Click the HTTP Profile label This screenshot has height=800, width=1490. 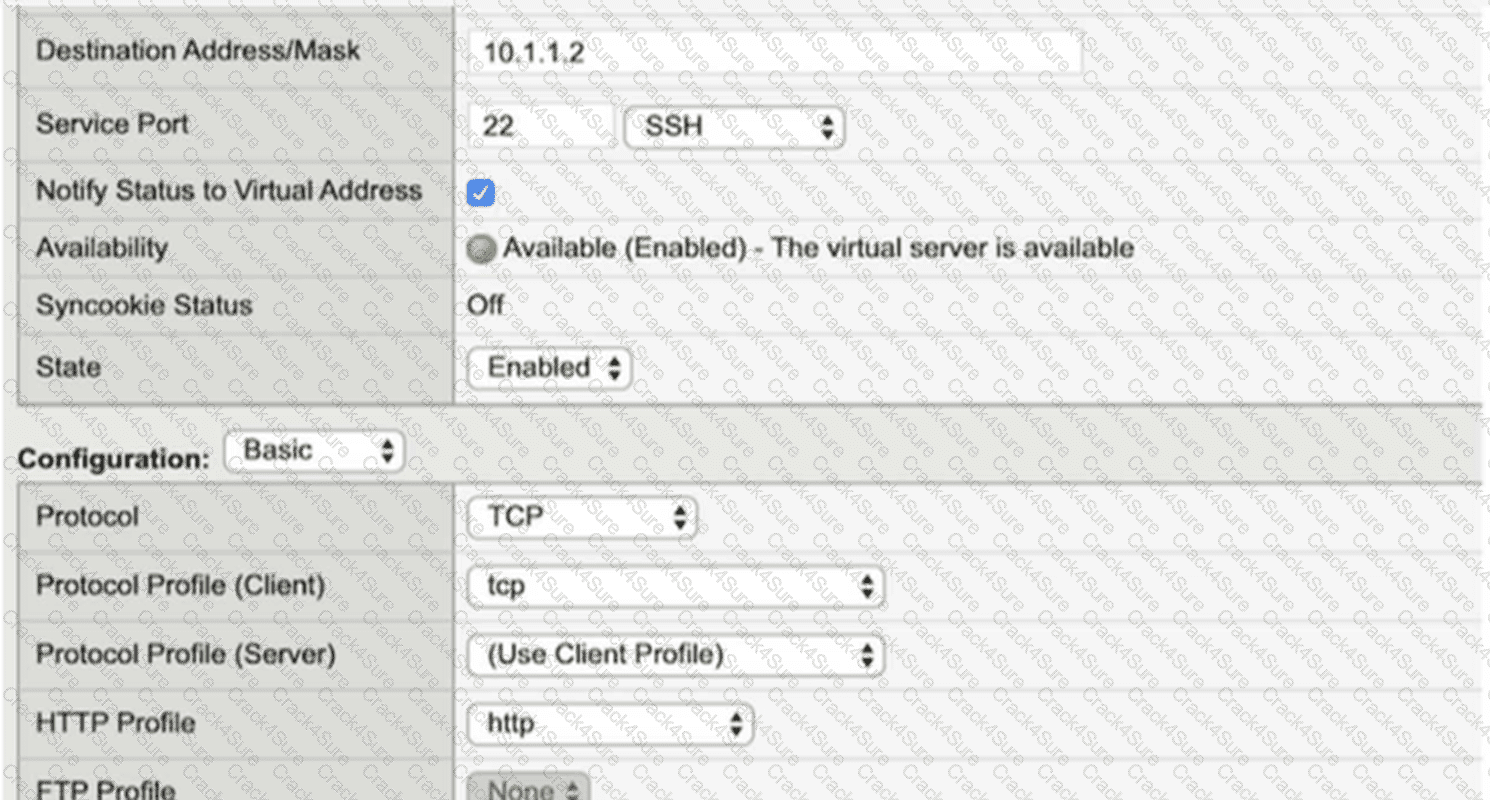[116, 723]
